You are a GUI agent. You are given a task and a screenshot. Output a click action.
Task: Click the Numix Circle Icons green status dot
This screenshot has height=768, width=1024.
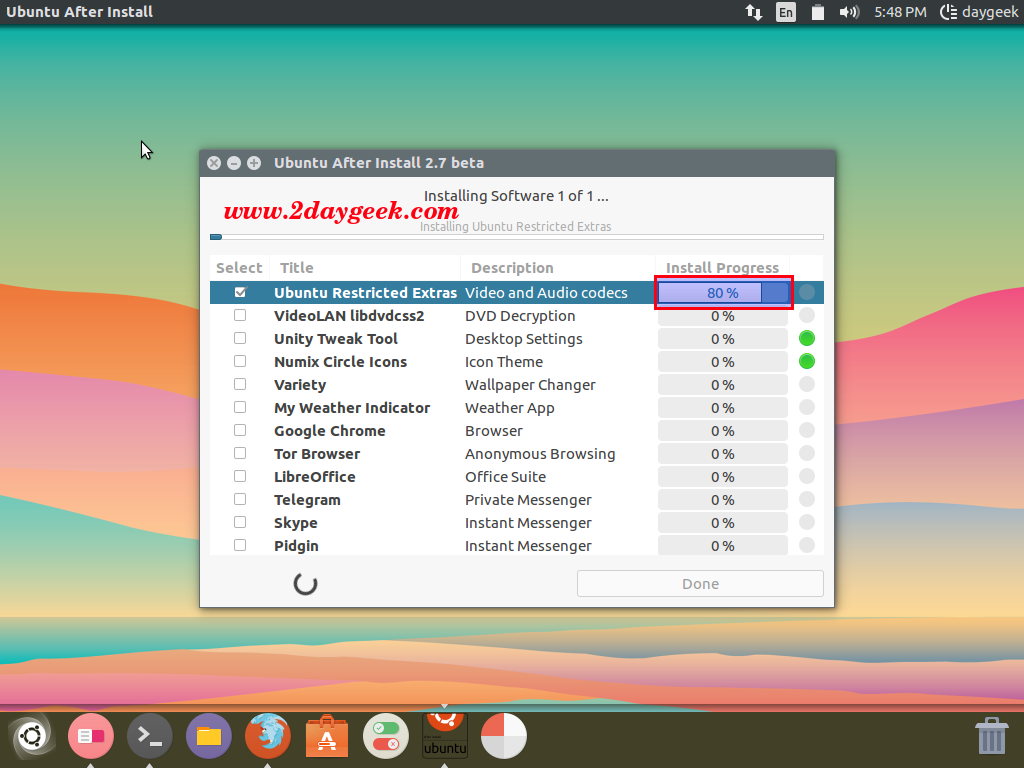click(807, 361)
